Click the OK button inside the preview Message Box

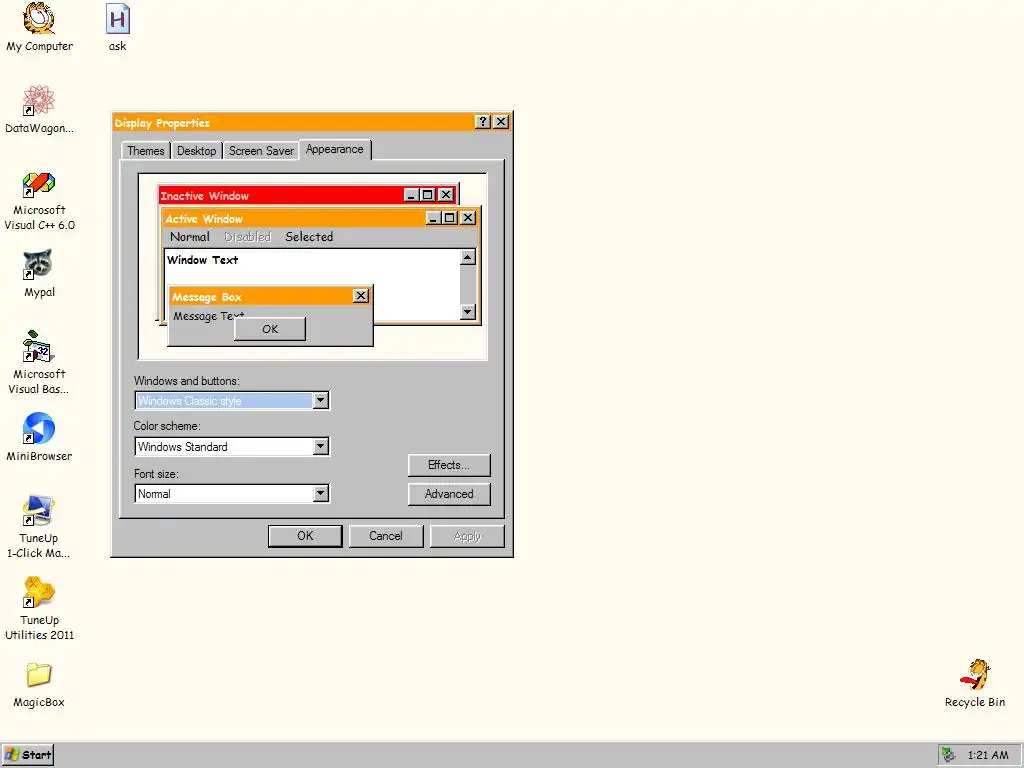(x=270, y=329)
